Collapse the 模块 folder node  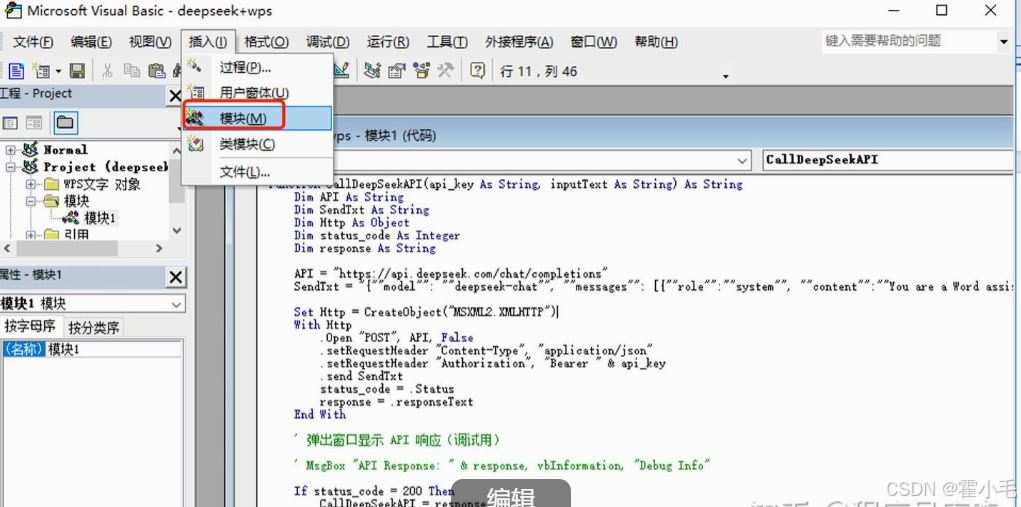coord(31,202)
